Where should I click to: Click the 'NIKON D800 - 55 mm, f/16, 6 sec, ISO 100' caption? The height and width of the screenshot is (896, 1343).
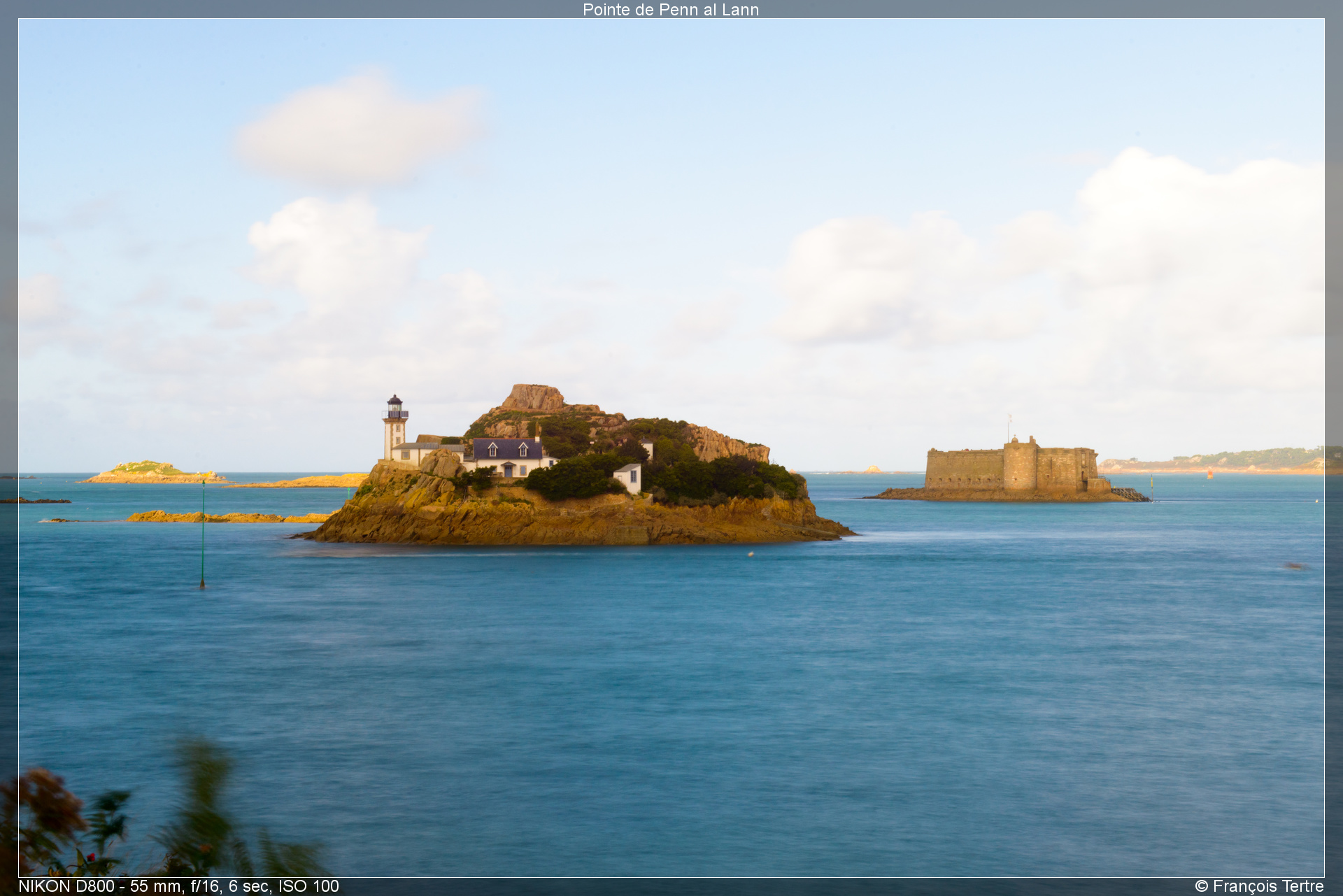point(179,886)
